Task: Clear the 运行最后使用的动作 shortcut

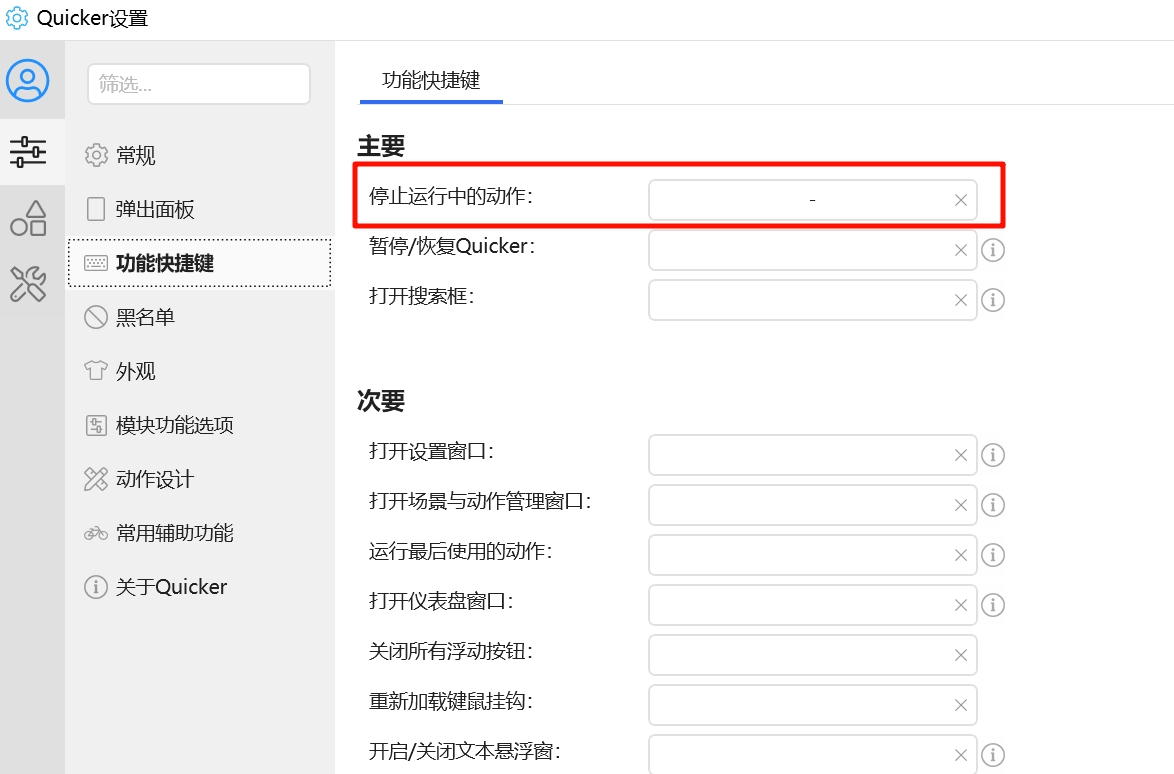Action: point(961,555)
